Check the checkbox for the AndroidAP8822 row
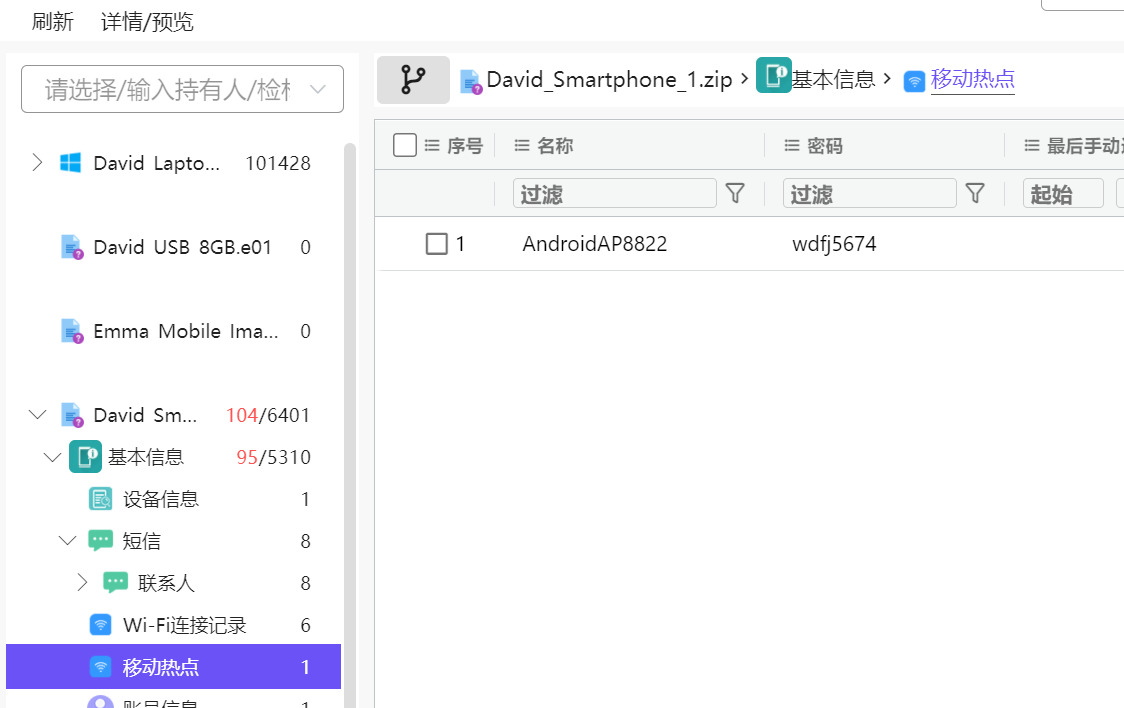The height and width of the screenshot is (708, 1124). pyautogui.click(x=435, y=243)
